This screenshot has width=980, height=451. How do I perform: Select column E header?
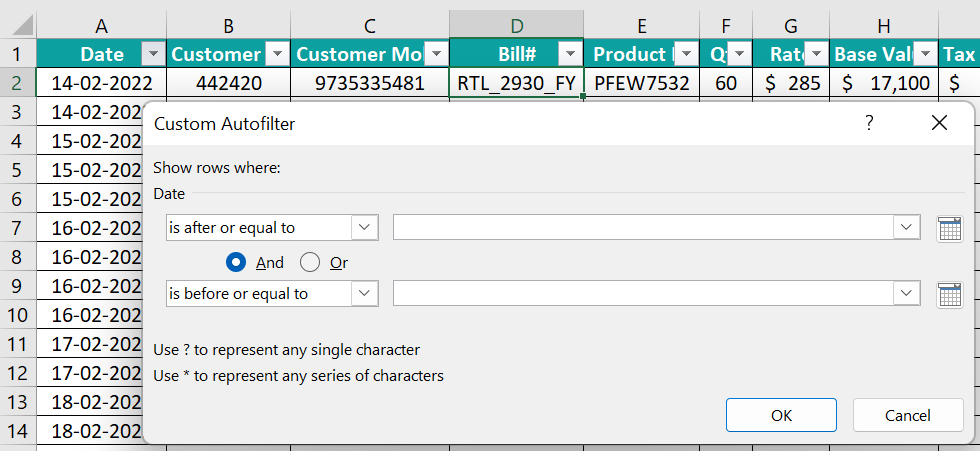[x=641, y=26]
